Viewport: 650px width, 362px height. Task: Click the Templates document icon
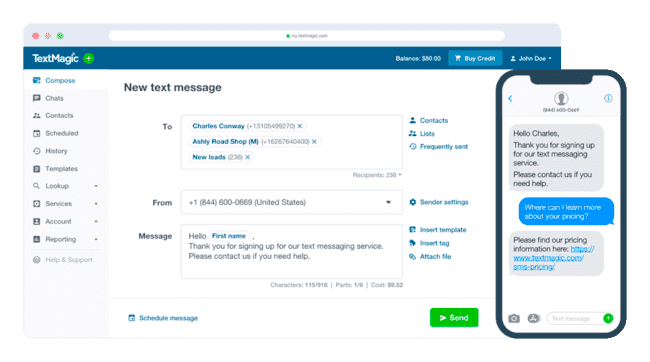36,169
